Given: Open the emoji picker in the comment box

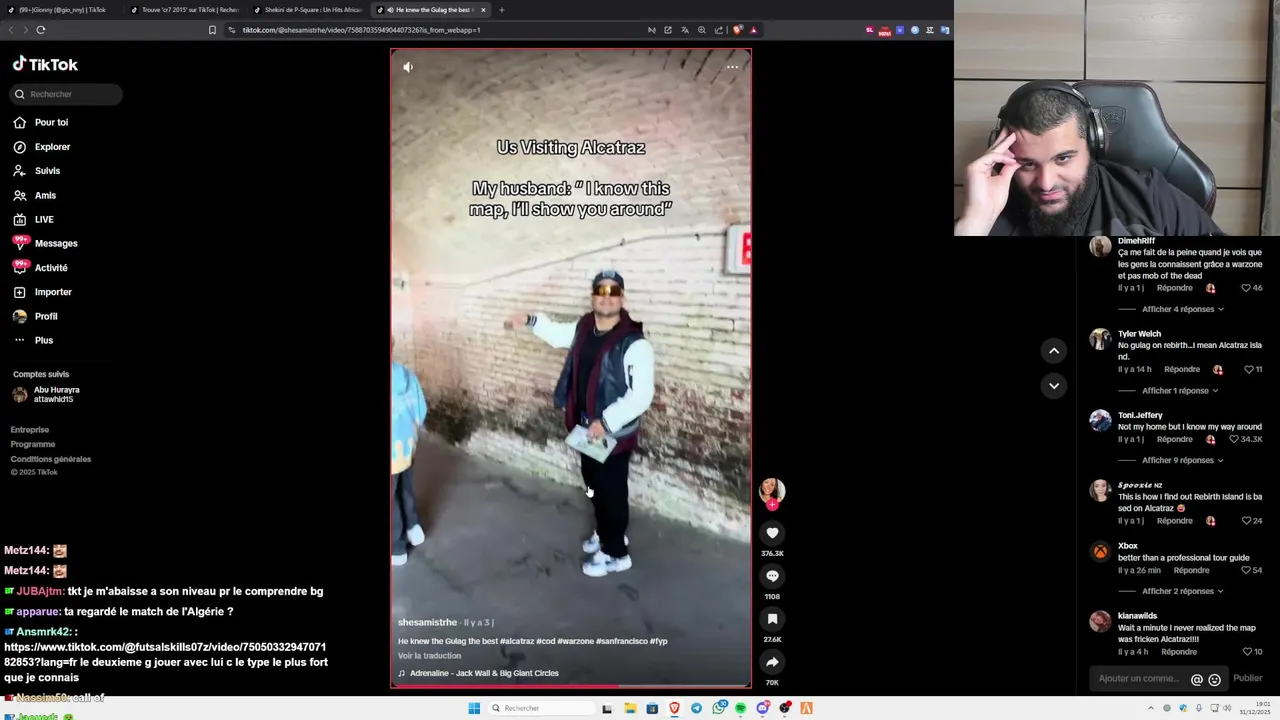Looking at the screenshot, I should (x=1214, y=680).
